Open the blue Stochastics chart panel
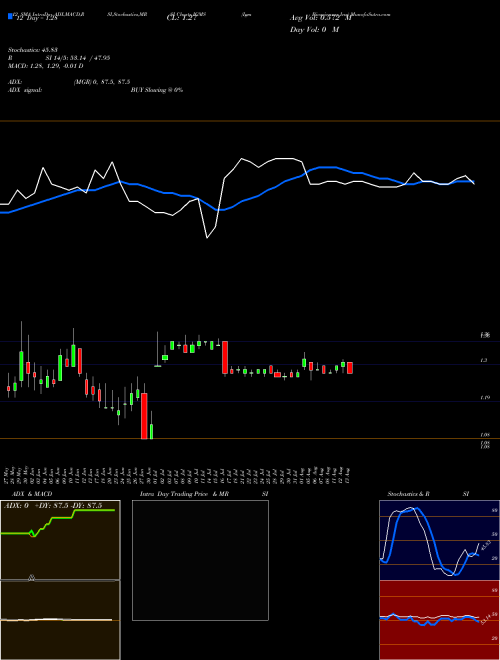 439,540
